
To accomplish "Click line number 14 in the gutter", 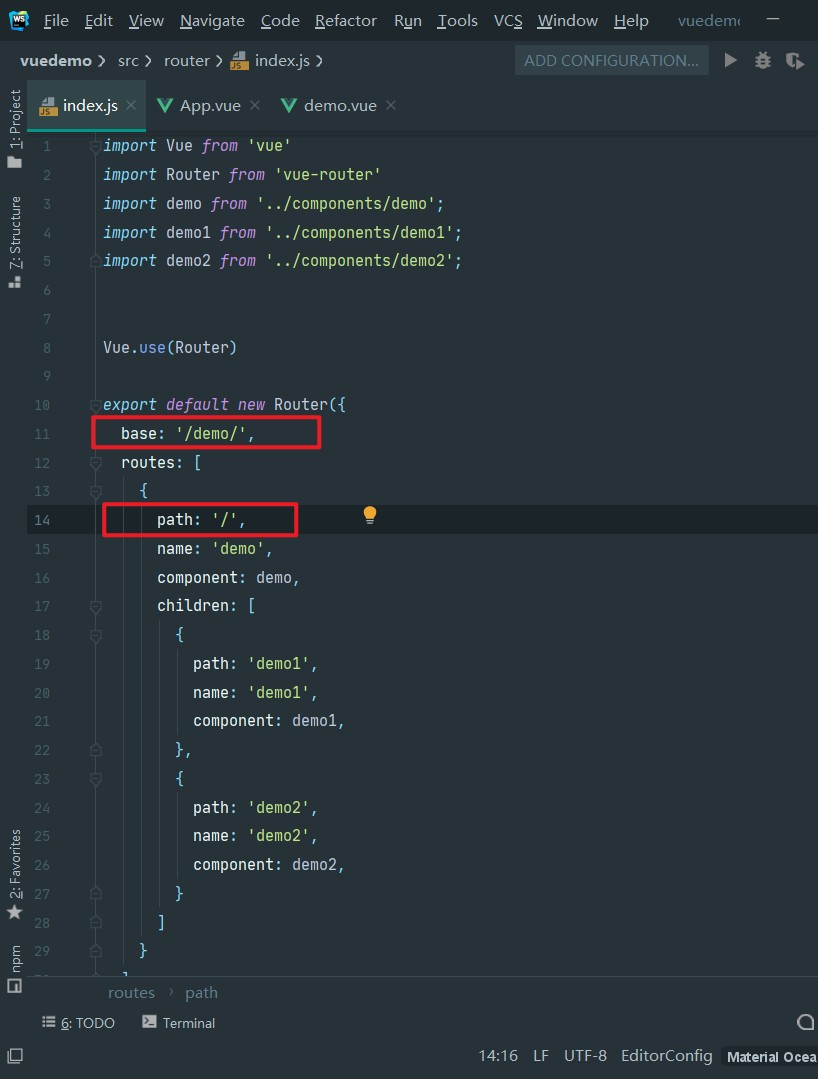I will point(42,520).
